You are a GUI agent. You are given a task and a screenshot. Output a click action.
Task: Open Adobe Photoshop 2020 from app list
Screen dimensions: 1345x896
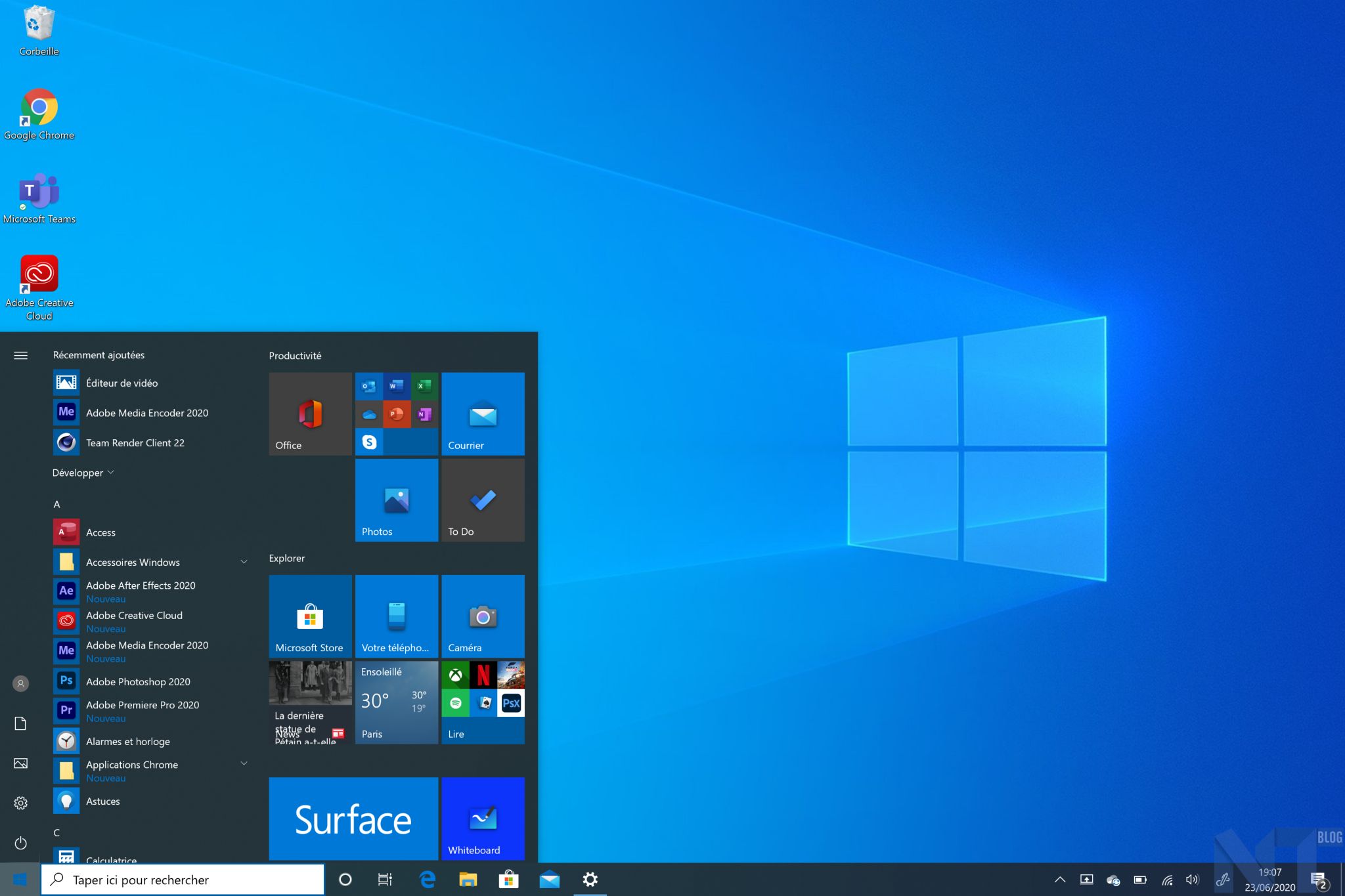(138, 681)
